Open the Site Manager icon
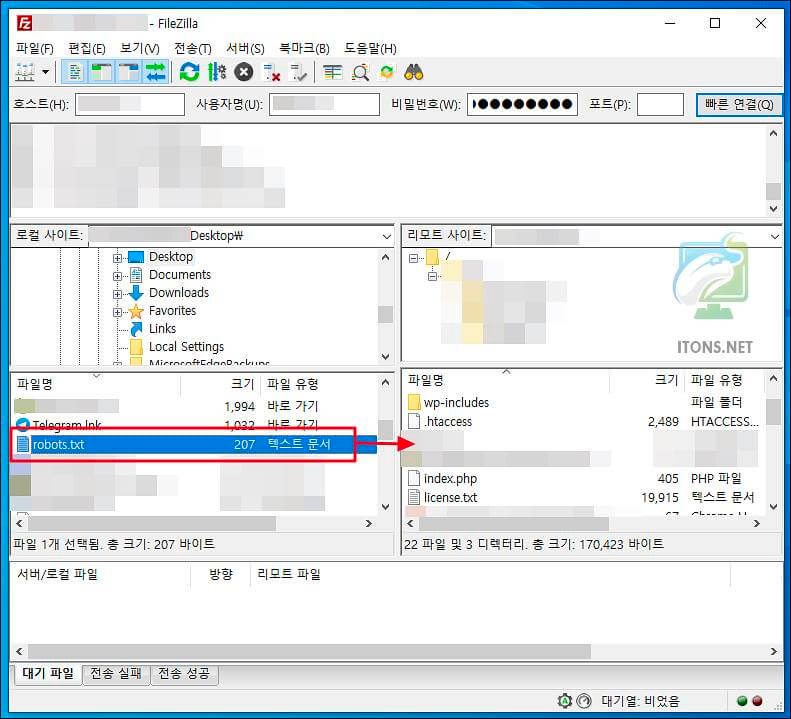Viewport: 791px width, 719px height. coord(25,72)
